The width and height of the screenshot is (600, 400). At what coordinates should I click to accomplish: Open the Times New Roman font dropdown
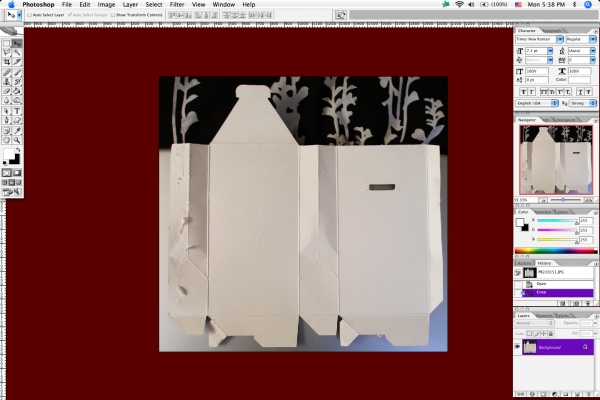pyautogui.click(x=559, y=39)
